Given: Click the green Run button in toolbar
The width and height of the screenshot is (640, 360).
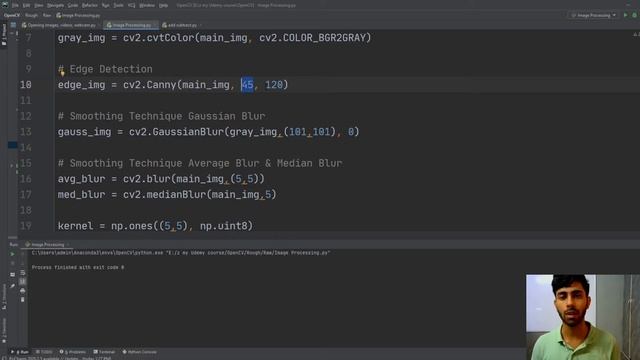Looking at the screenshot, I should coord(625,15).
